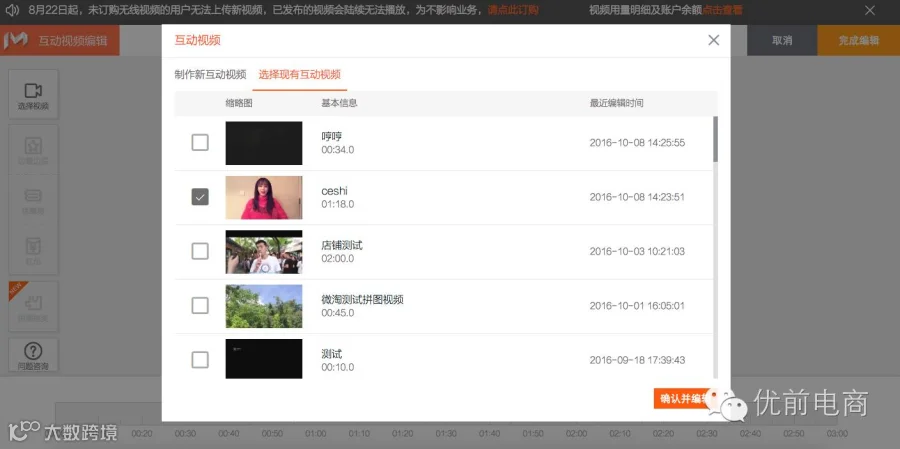The width and height of the screenshot is (900, 449).
Task: Click the 选择视频 camera icon
Action: tap(33, 91)
